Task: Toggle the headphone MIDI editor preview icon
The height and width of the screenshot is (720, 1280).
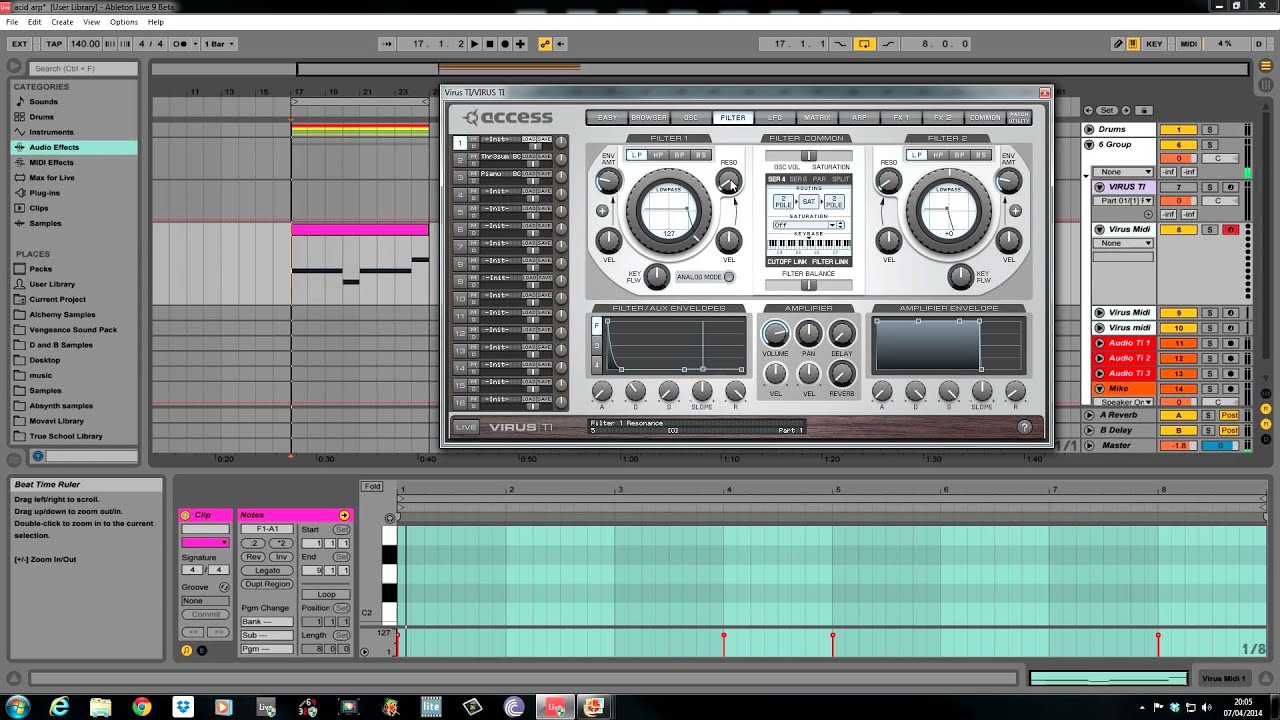Action: click(391, 518)
